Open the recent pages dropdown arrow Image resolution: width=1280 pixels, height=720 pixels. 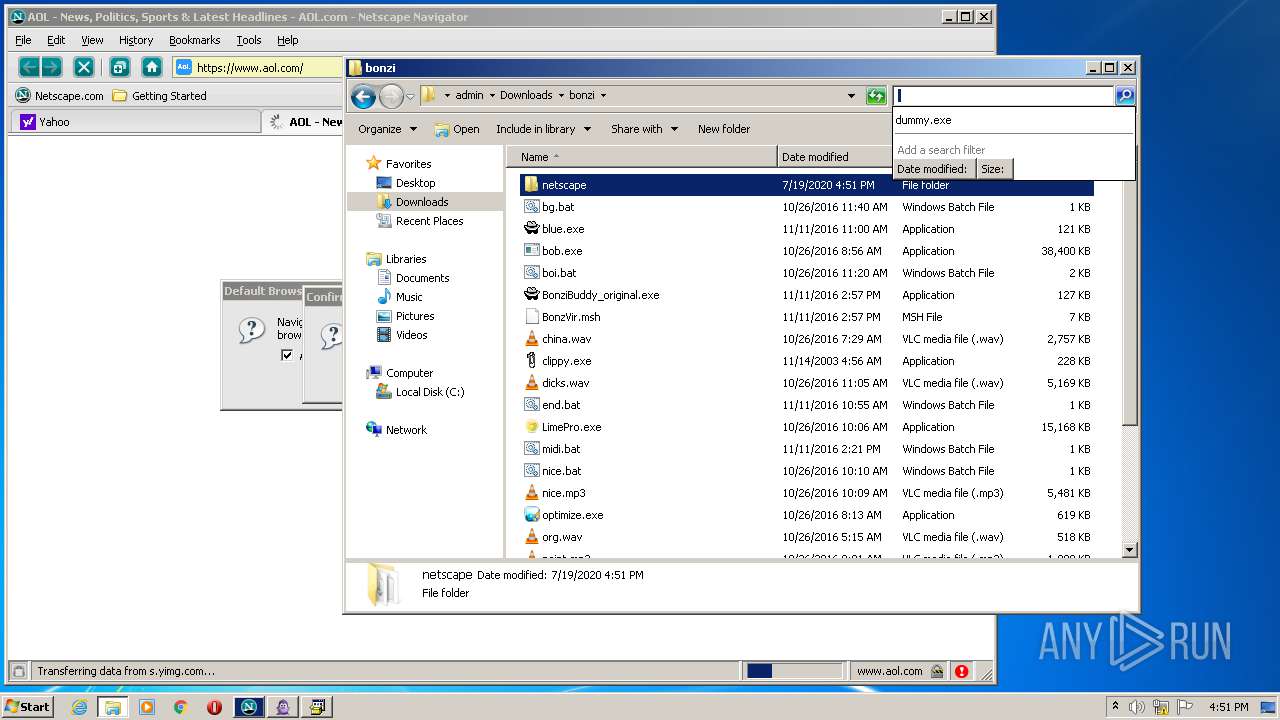click(410, 97)
